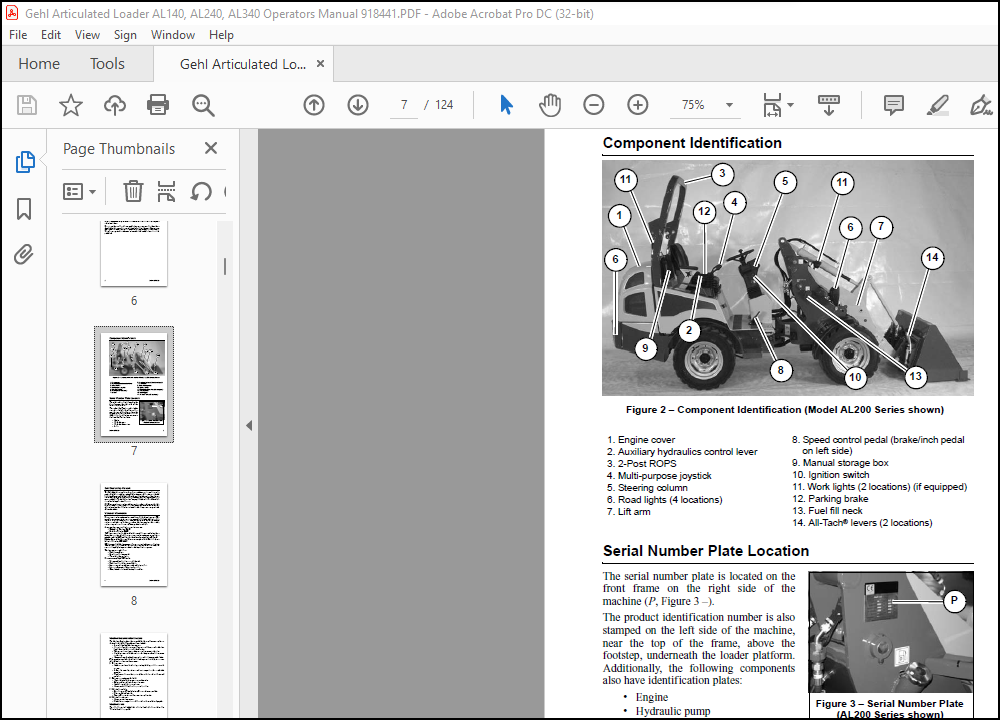
Task: Click the upload to cloud icon
Action: point(115,105)
